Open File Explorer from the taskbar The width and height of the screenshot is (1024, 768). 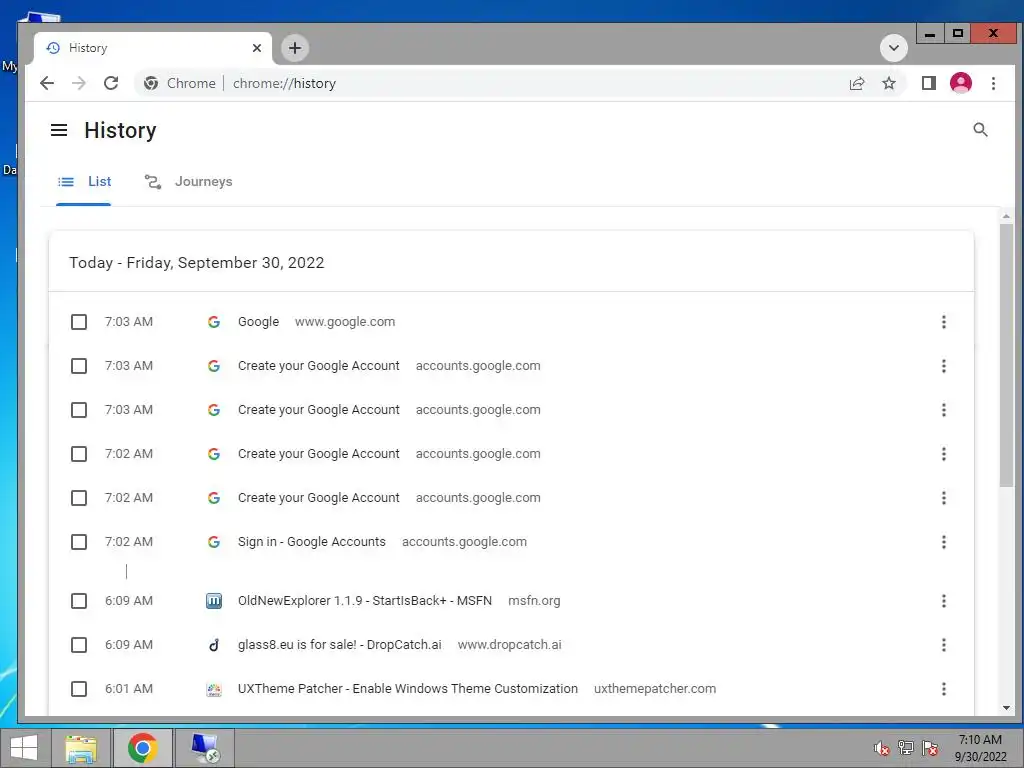click(x=81, y=748)
